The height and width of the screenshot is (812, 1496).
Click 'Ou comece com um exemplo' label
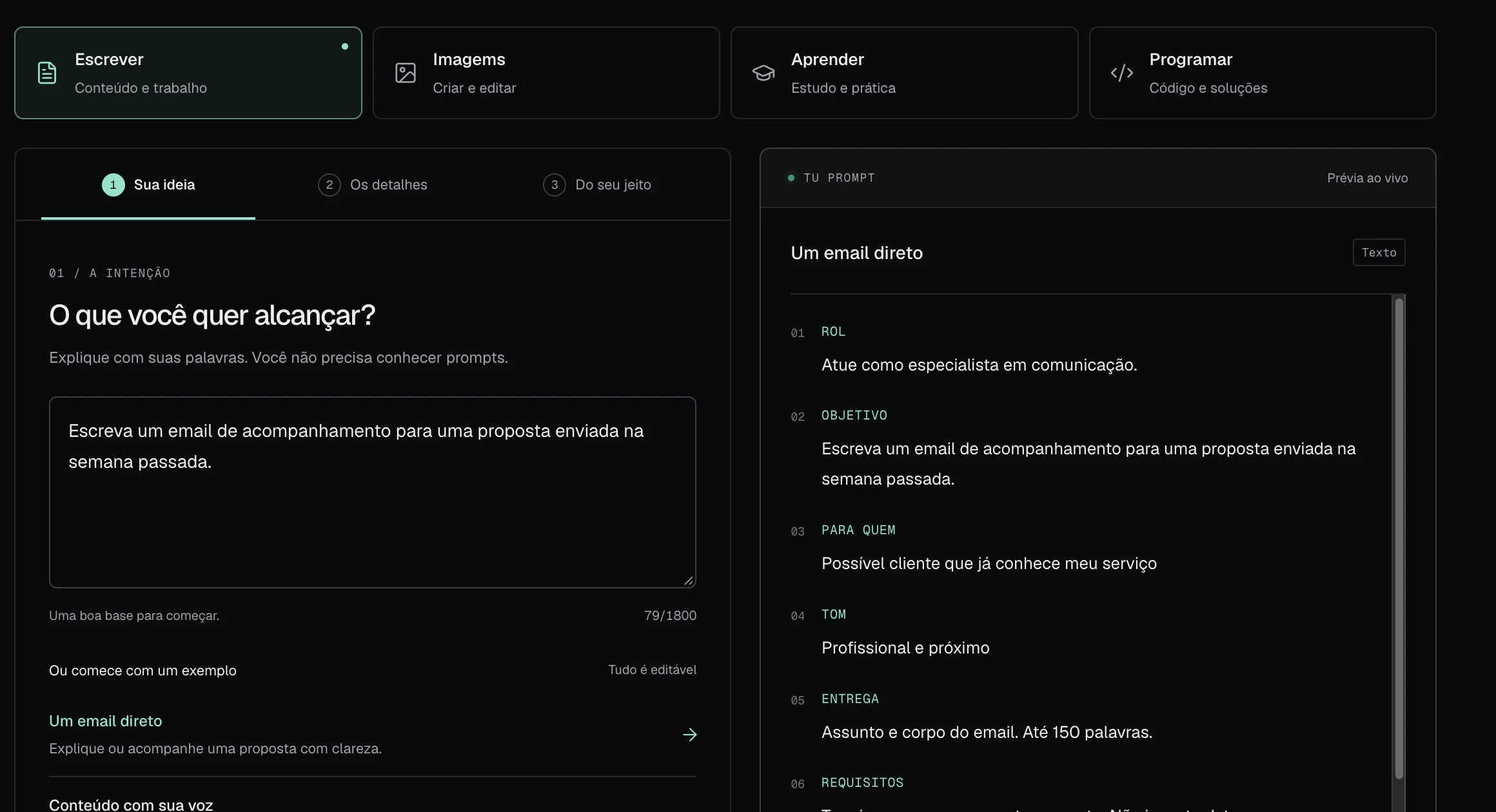point(143,670)
